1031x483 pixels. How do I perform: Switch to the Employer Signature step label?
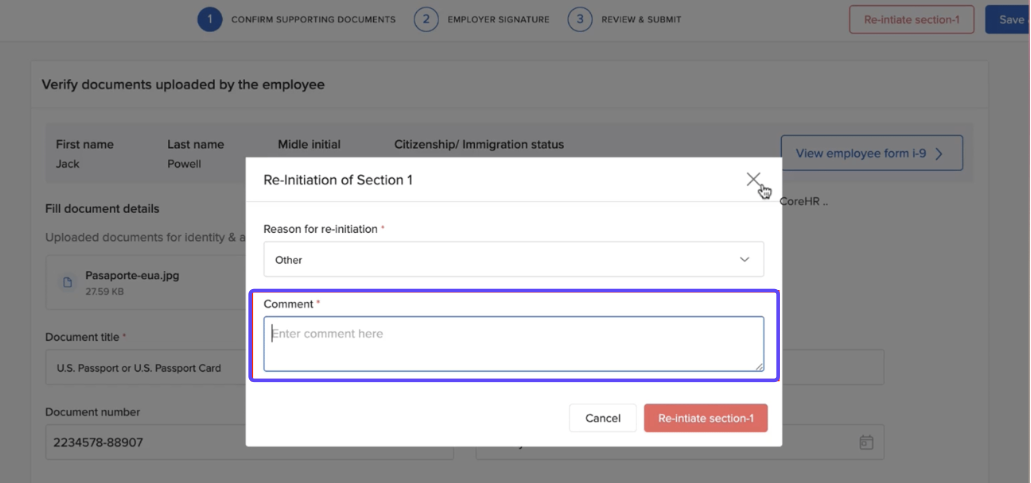(x=498, y=19)
